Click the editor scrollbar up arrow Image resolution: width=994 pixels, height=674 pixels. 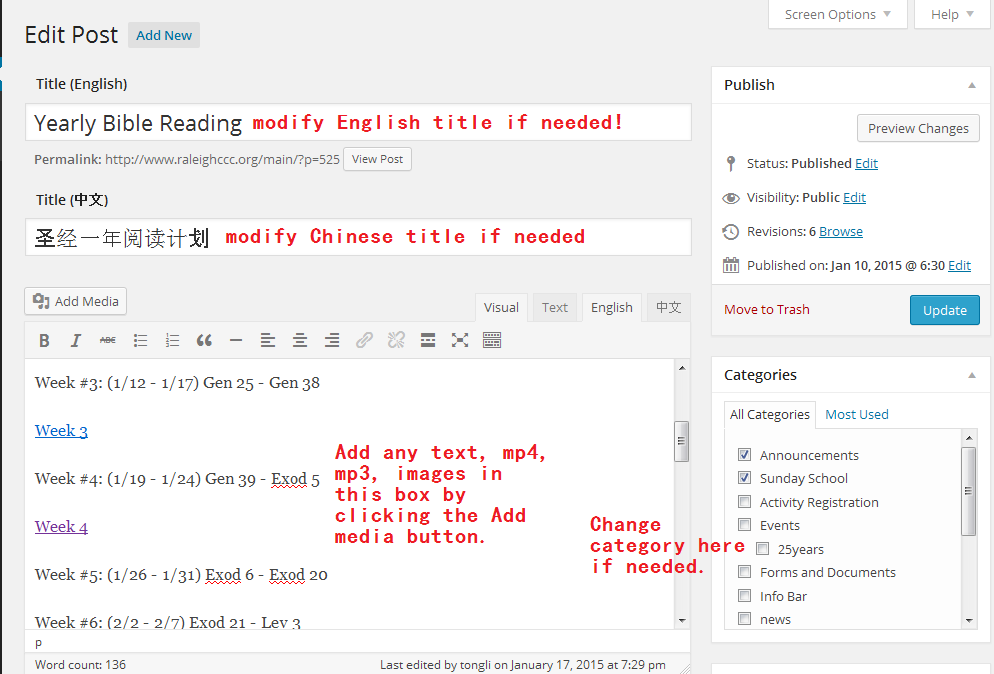click(682, 368)
